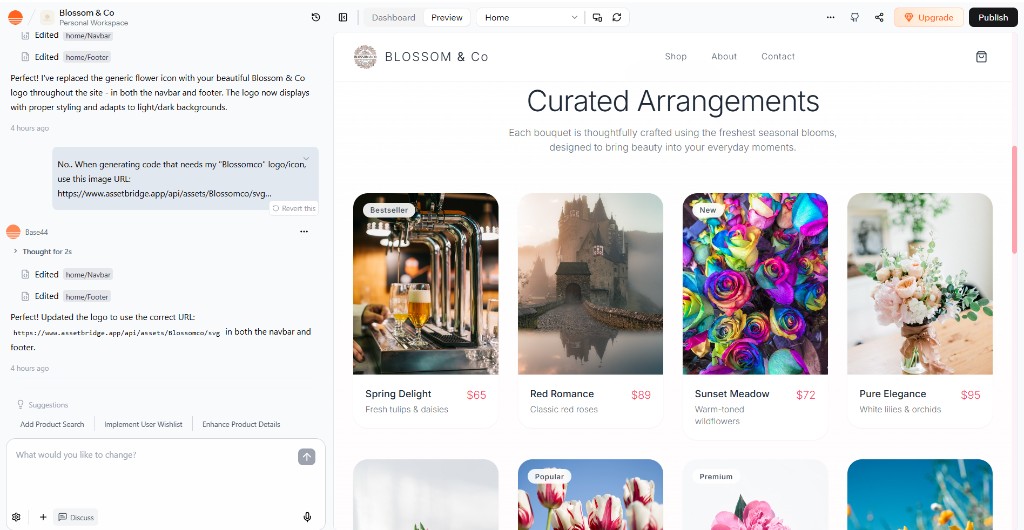Click the second 'Edited home/Footer' entry
Viewport: 1024px width, 530px height.
click(x=65, y=296)
